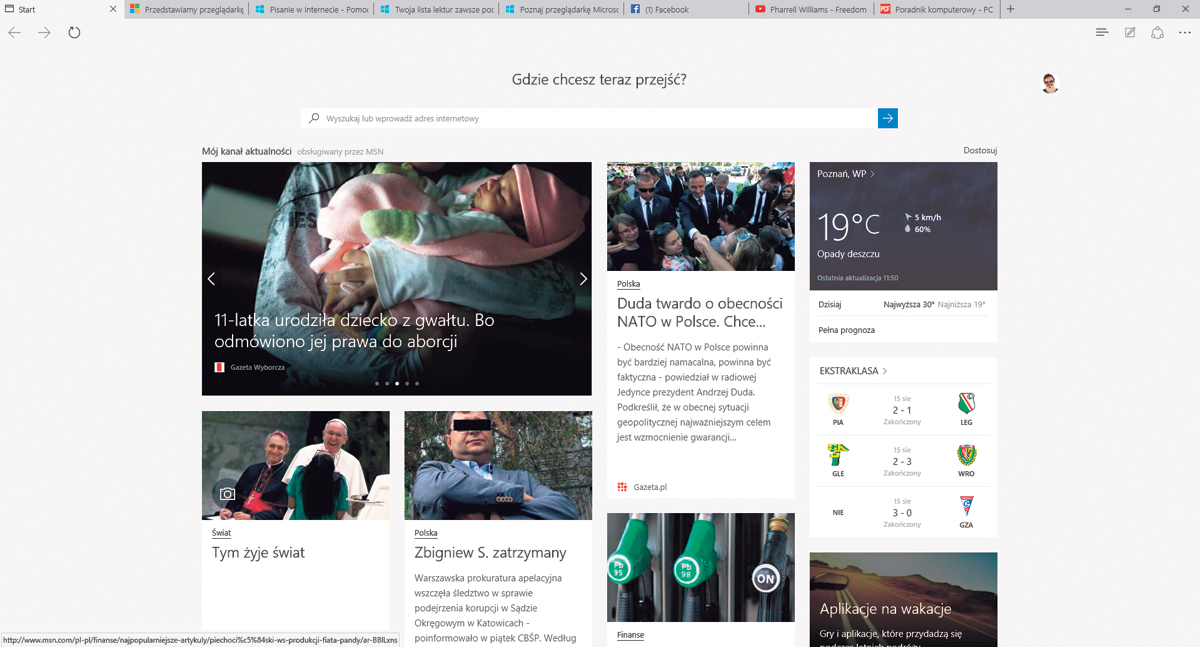This screenshot has height=647, width=1200.
Task: Open a new tab with plus icon
Action: click(1011, 9)
